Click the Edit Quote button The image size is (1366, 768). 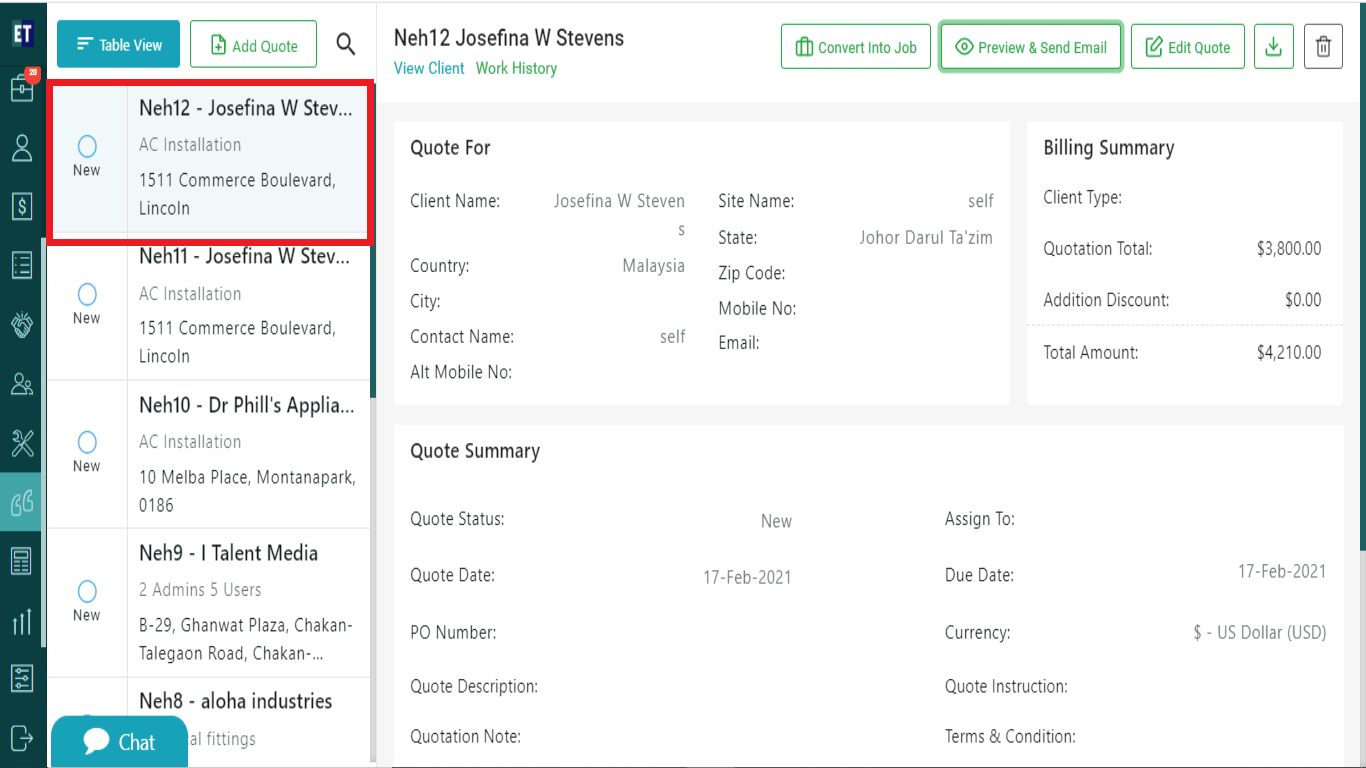(x=1188, y=47)
